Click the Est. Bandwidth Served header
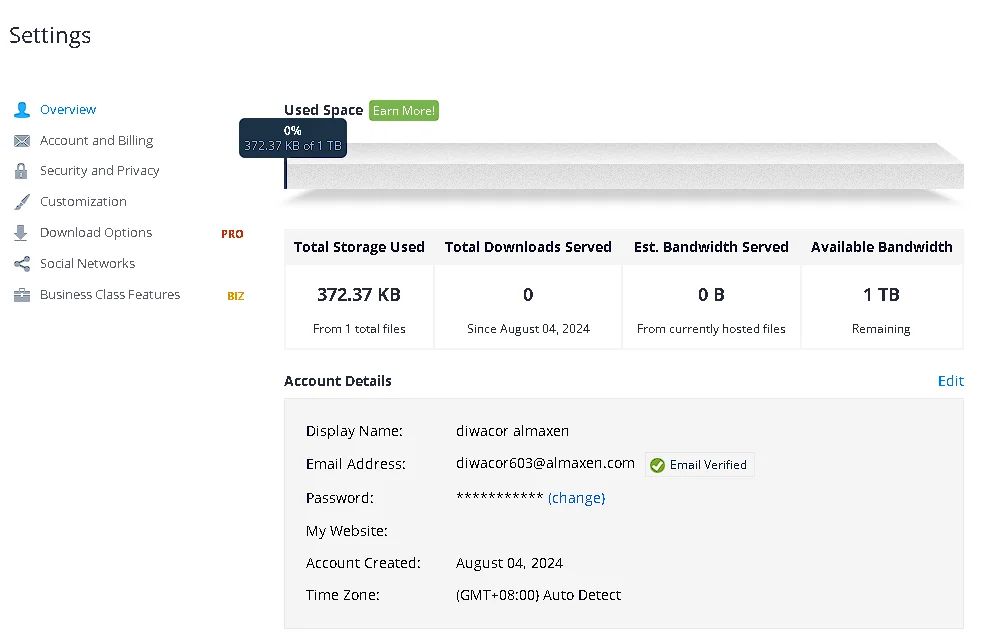Viewport: 986px width, 635px height. [711, 247]
